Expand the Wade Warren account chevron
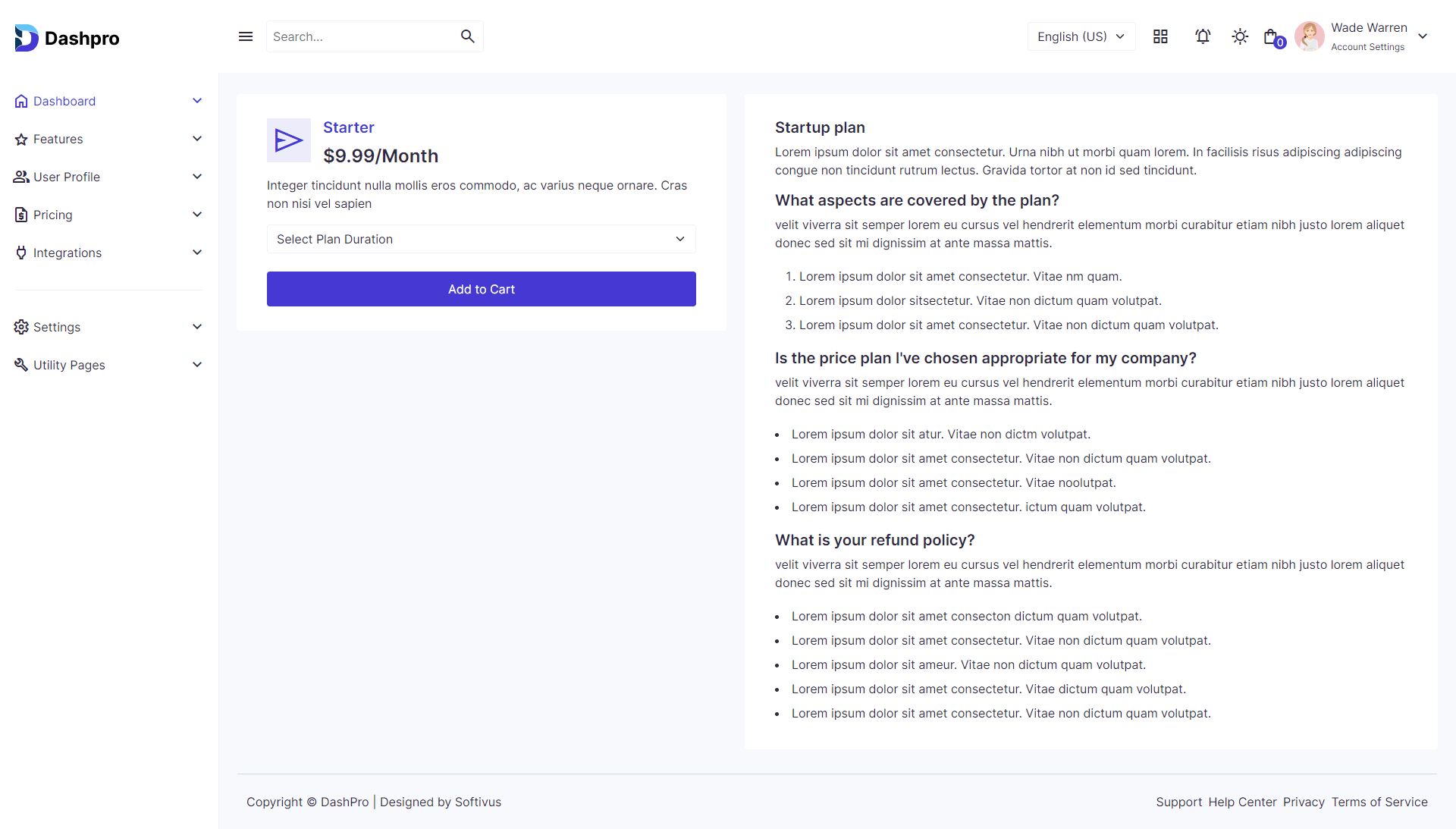The image size is (1456, 829). coord(1423,36)
